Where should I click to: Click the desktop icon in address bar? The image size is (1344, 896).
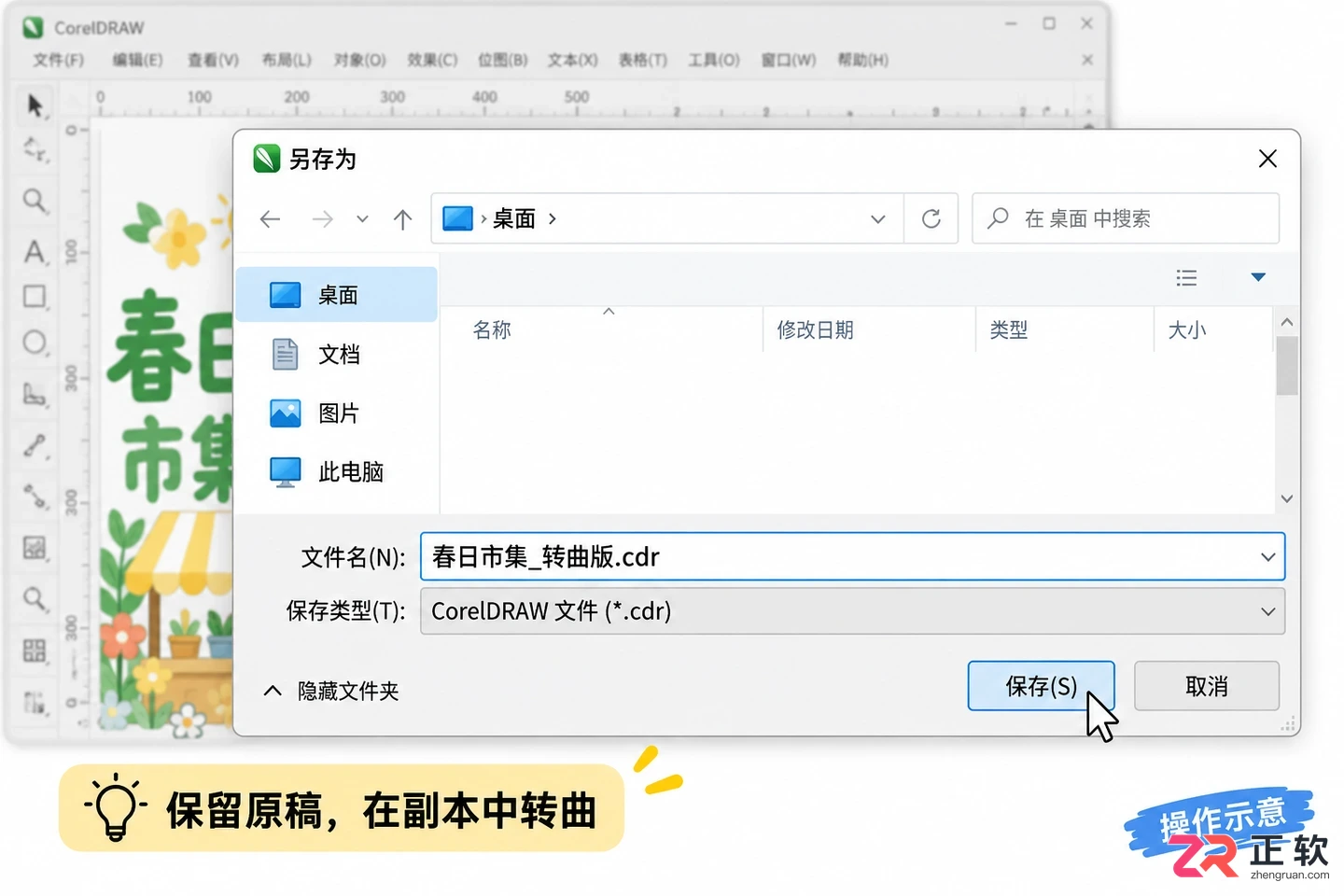[x=457, y=218]
